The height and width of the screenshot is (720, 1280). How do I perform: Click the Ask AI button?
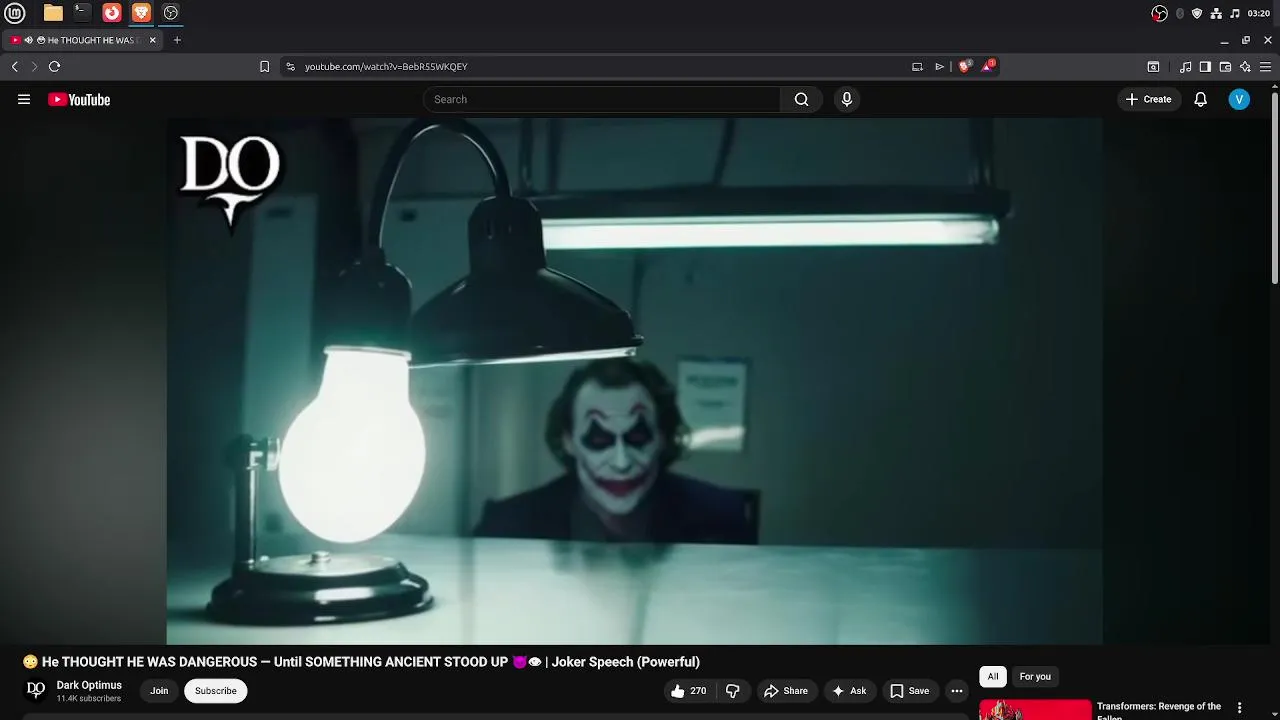tap(849, 691)
